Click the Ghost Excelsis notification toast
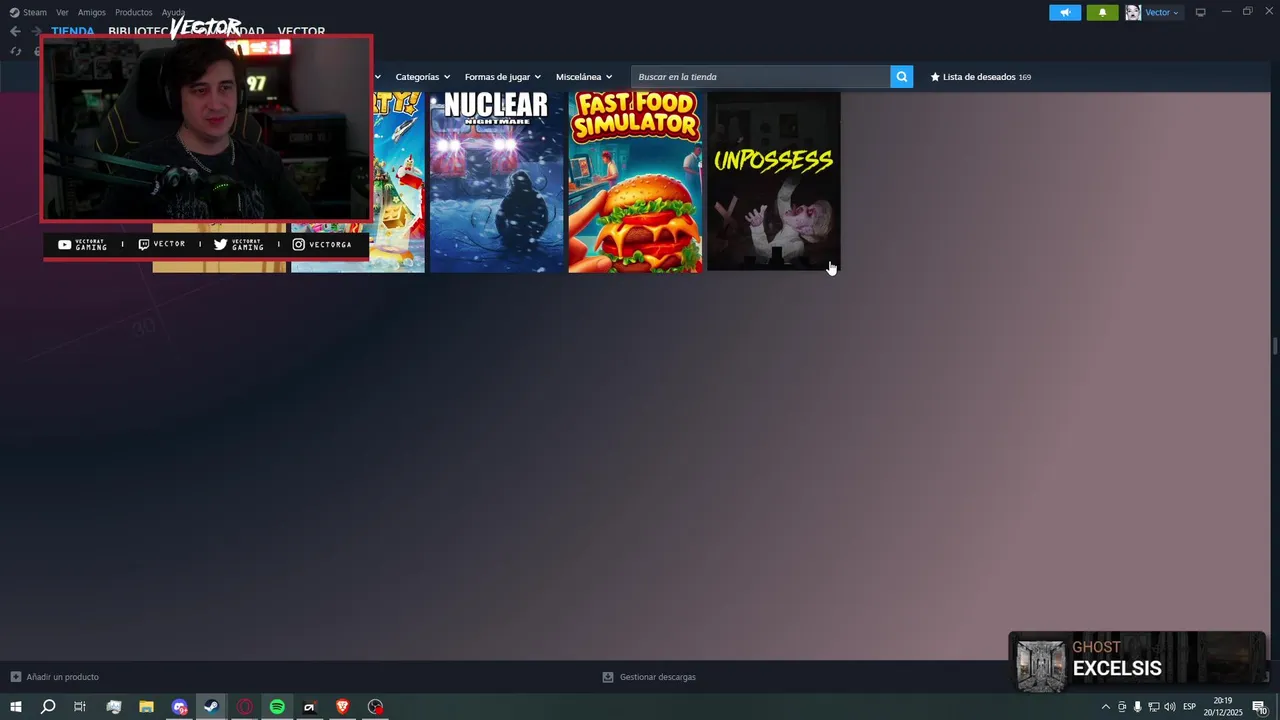This screenshot has width=1280, height=720. (x=1137, y=662)
